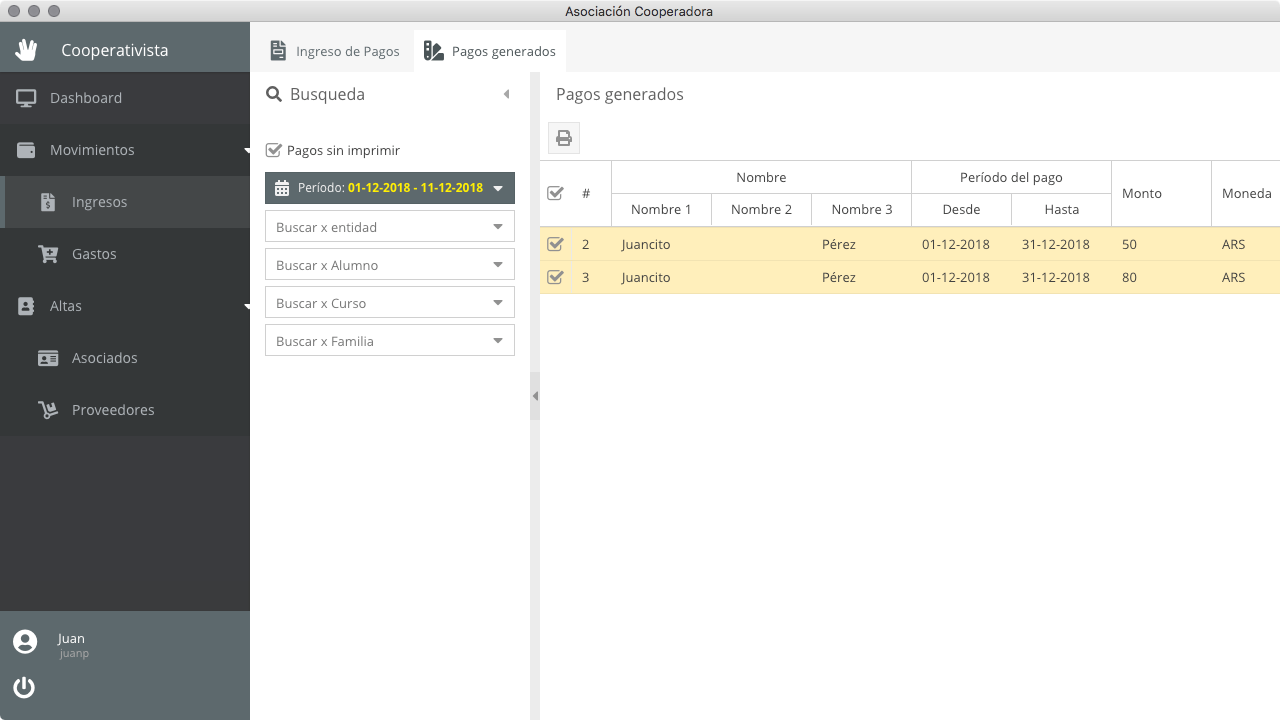Collapse the Movimientos menu section
This screenshot has width=1280, height=720.
pos(246,150)
